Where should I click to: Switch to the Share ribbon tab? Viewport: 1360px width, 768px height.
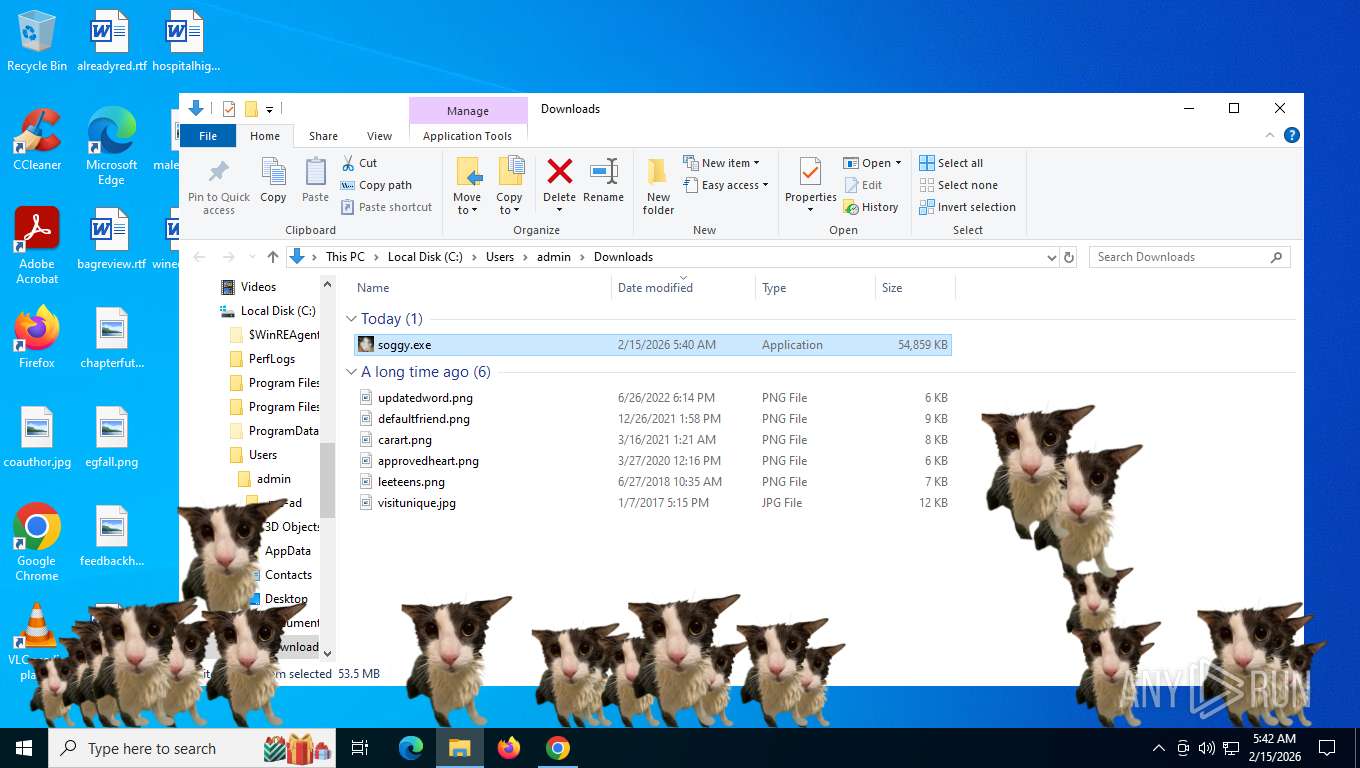tap(323, 136)
